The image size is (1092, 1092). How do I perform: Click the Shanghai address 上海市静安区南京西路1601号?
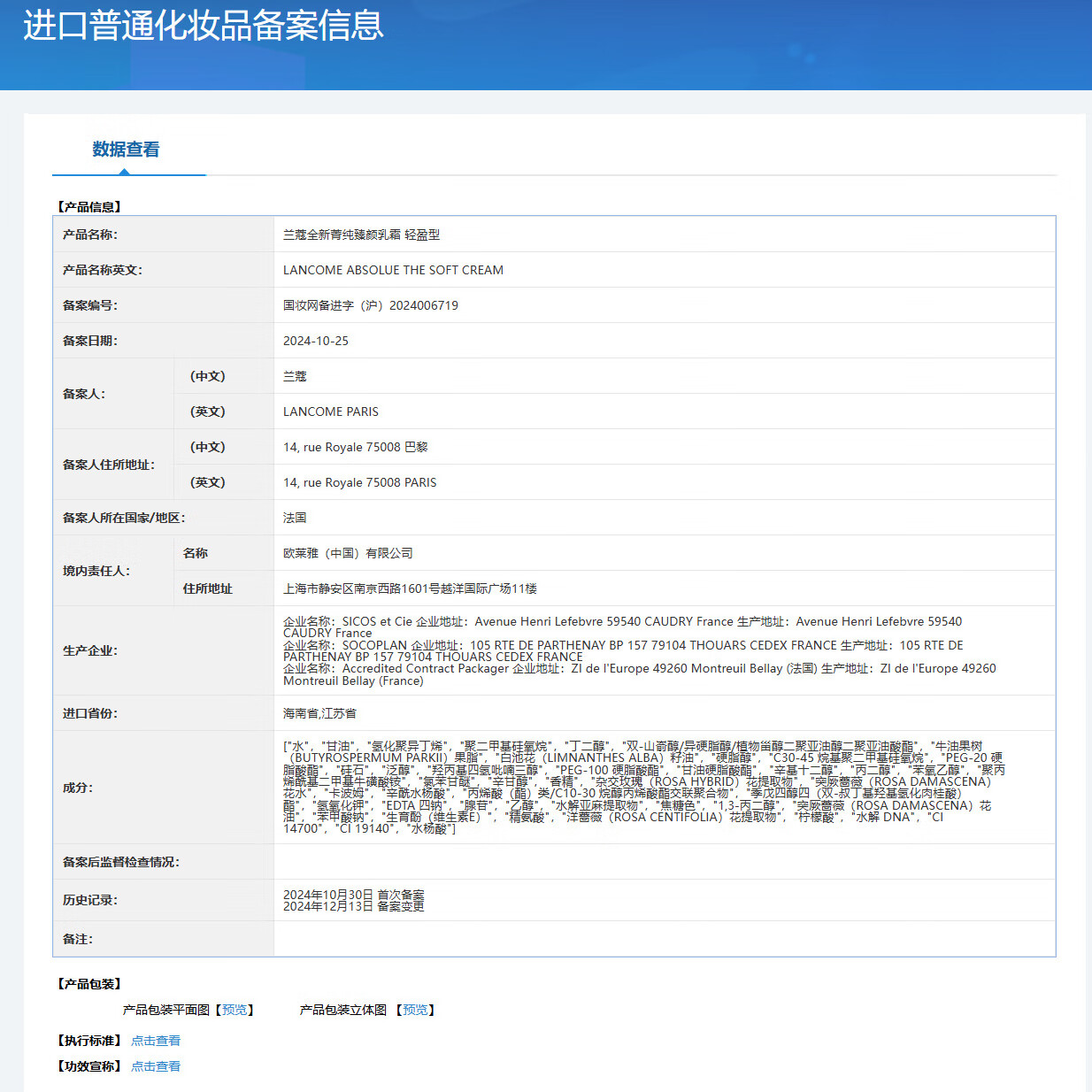point(410,588)
